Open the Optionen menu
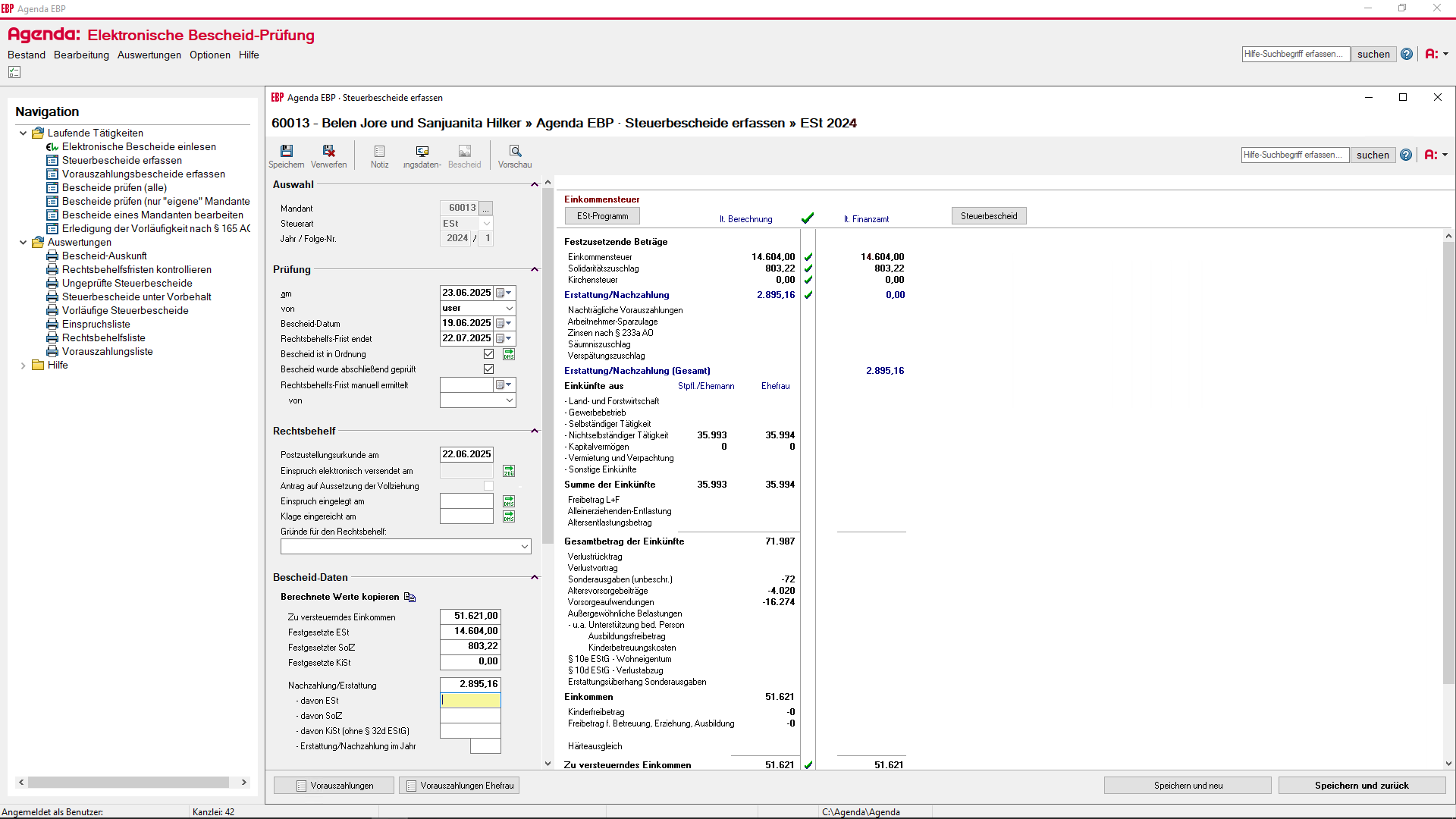The image size is (1456, 819). (210, 55)
